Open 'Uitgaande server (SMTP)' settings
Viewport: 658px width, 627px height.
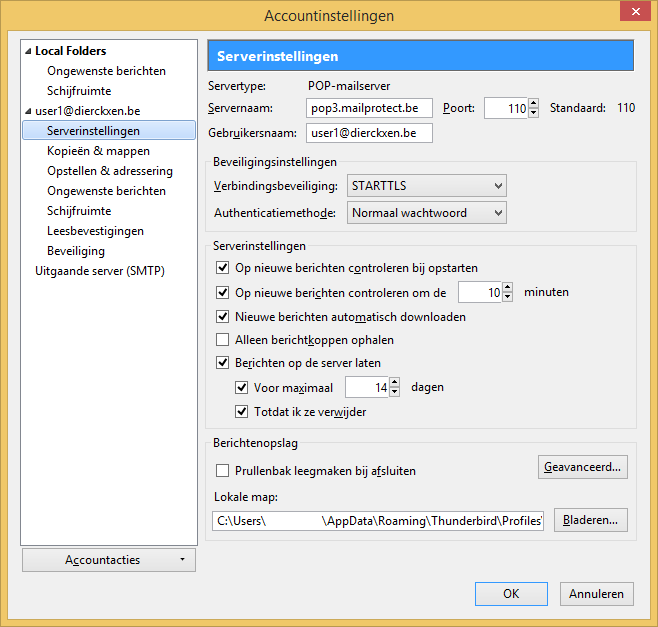pos(99,271)
